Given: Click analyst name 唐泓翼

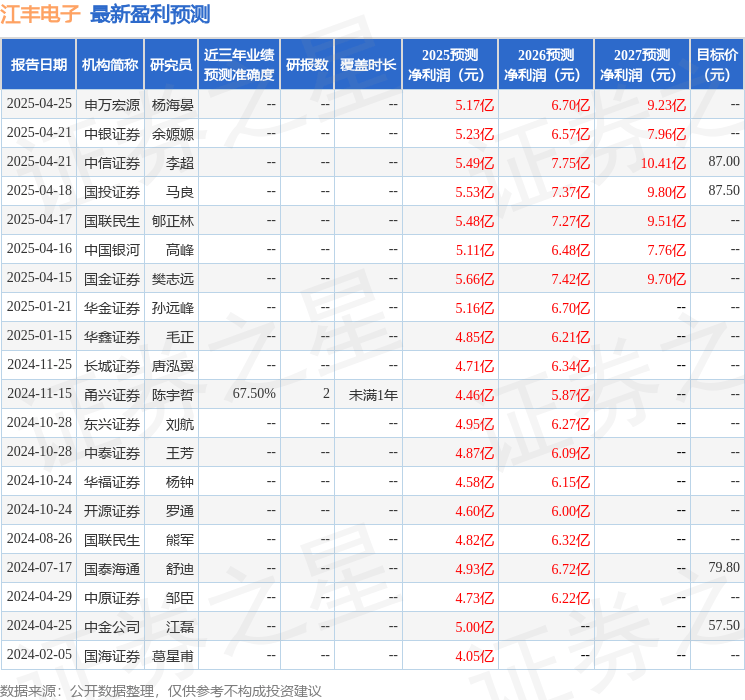Looking at the screenshot, I should pyautogui.click(x=172, y=366).
